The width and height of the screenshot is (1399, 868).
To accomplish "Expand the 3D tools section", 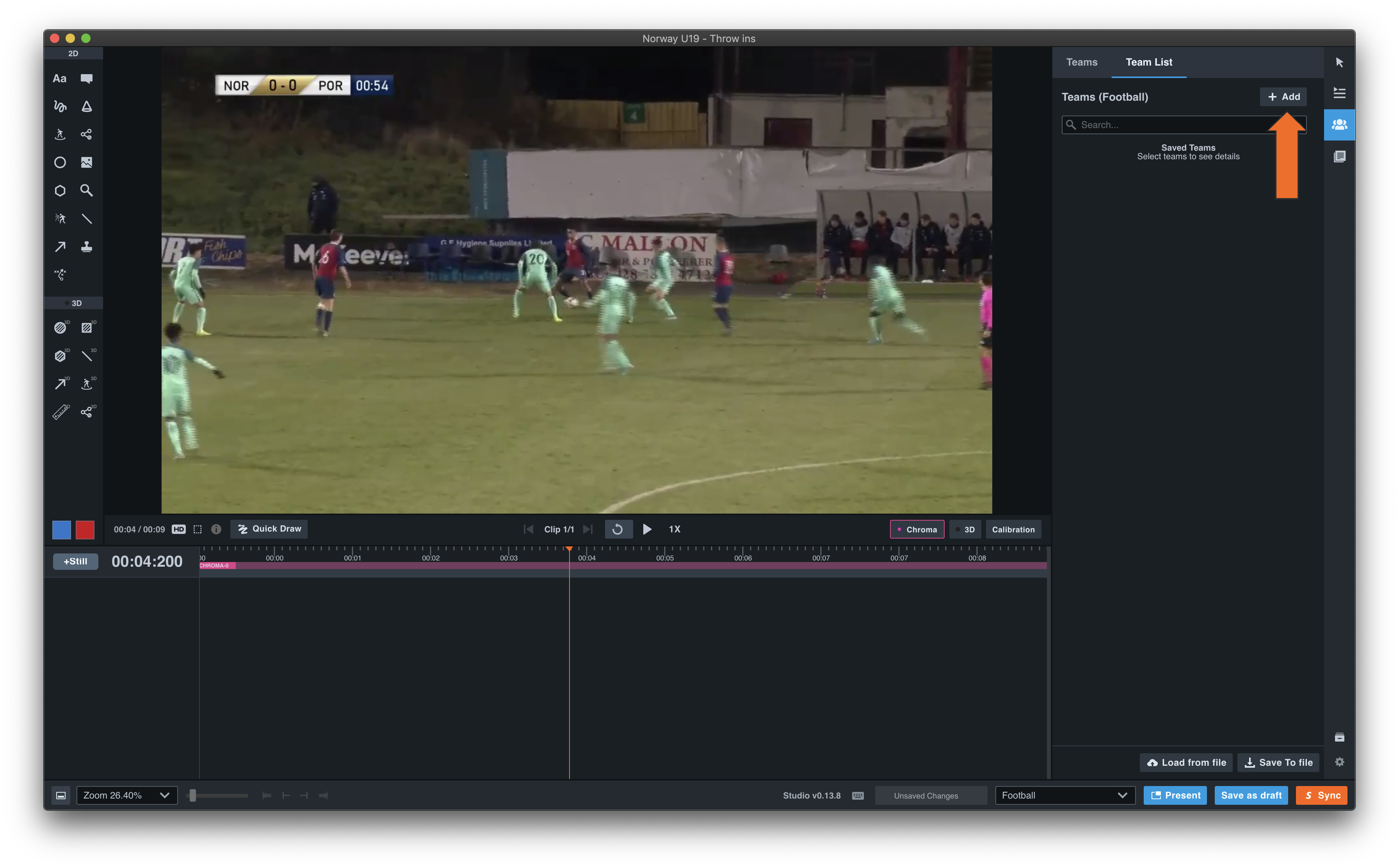I will [73, 302].
